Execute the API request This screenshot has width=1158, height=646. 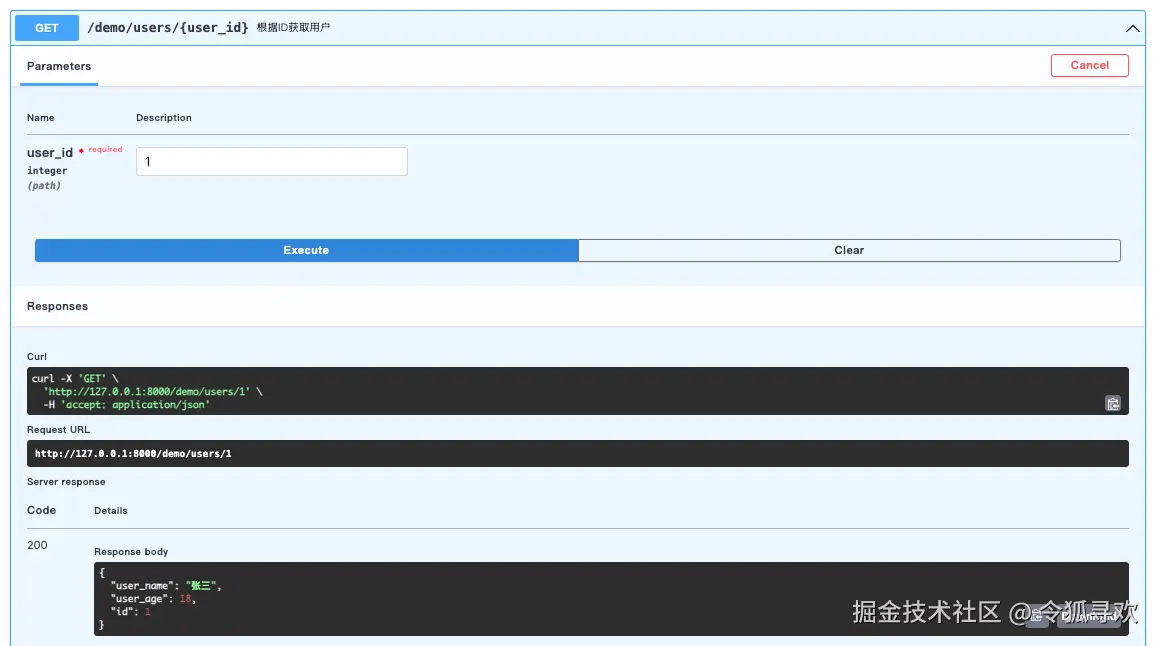(x=306, y=250)
